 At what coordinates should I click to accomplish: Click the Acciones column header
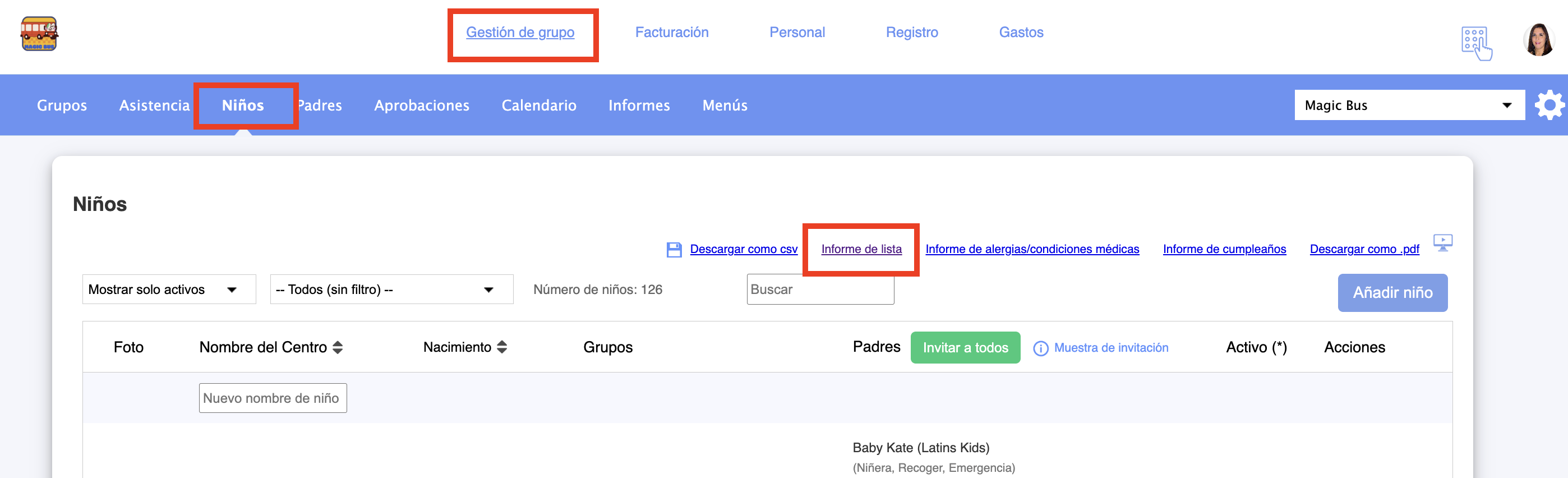(1354, 347)
